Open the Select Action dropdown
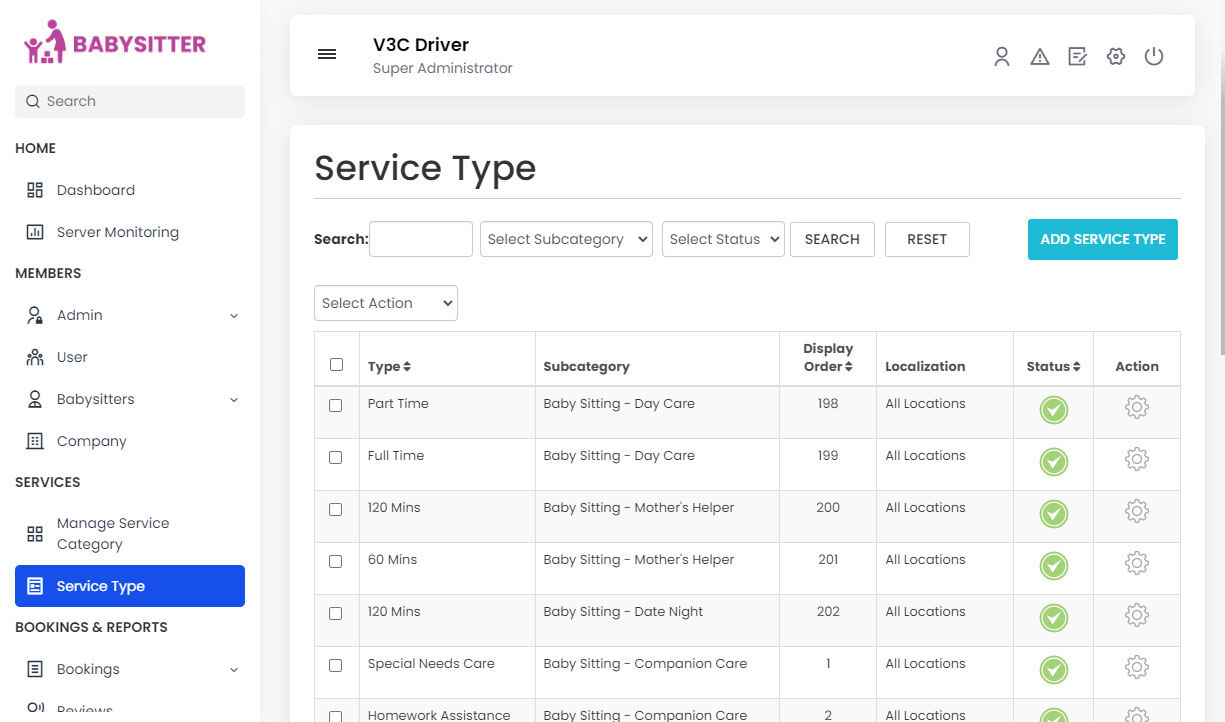Viewport: 1225px width, 722px height. click(x=385, y=303)
